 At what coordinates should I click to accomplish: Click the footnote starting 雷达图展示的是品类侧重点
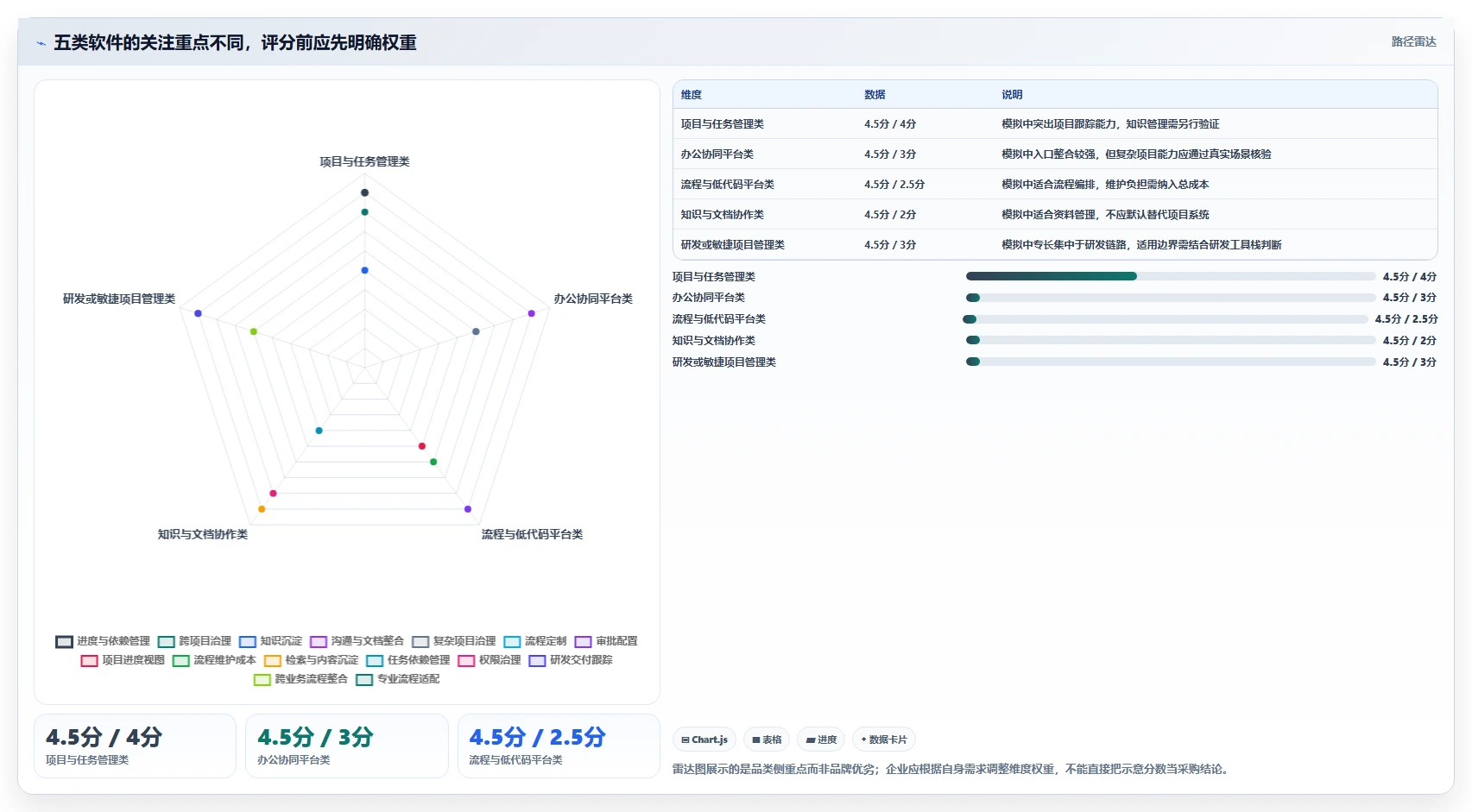tap(950, 769)
